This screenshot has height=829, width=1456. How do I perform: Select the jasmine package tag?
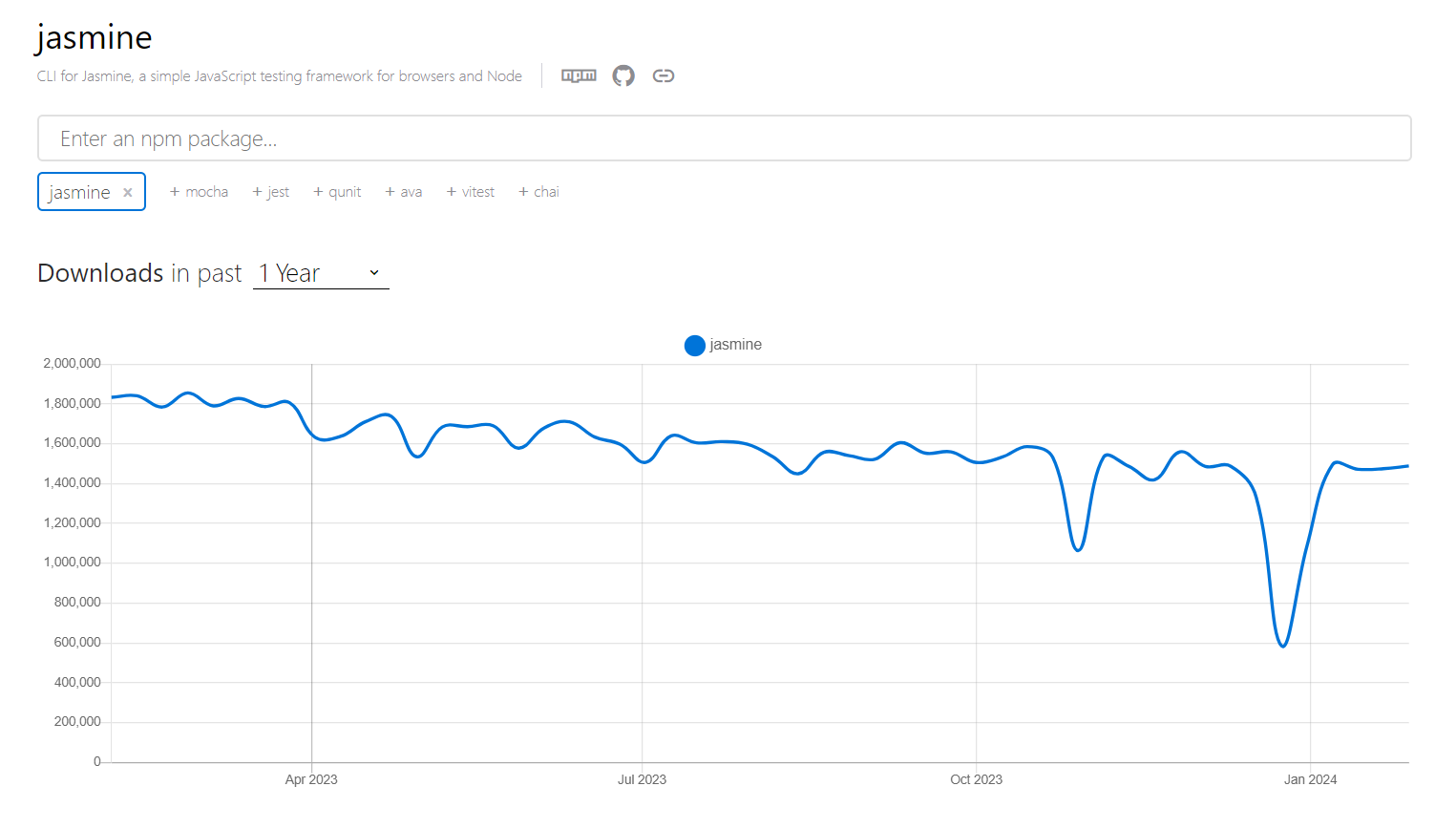coord(79,192)
